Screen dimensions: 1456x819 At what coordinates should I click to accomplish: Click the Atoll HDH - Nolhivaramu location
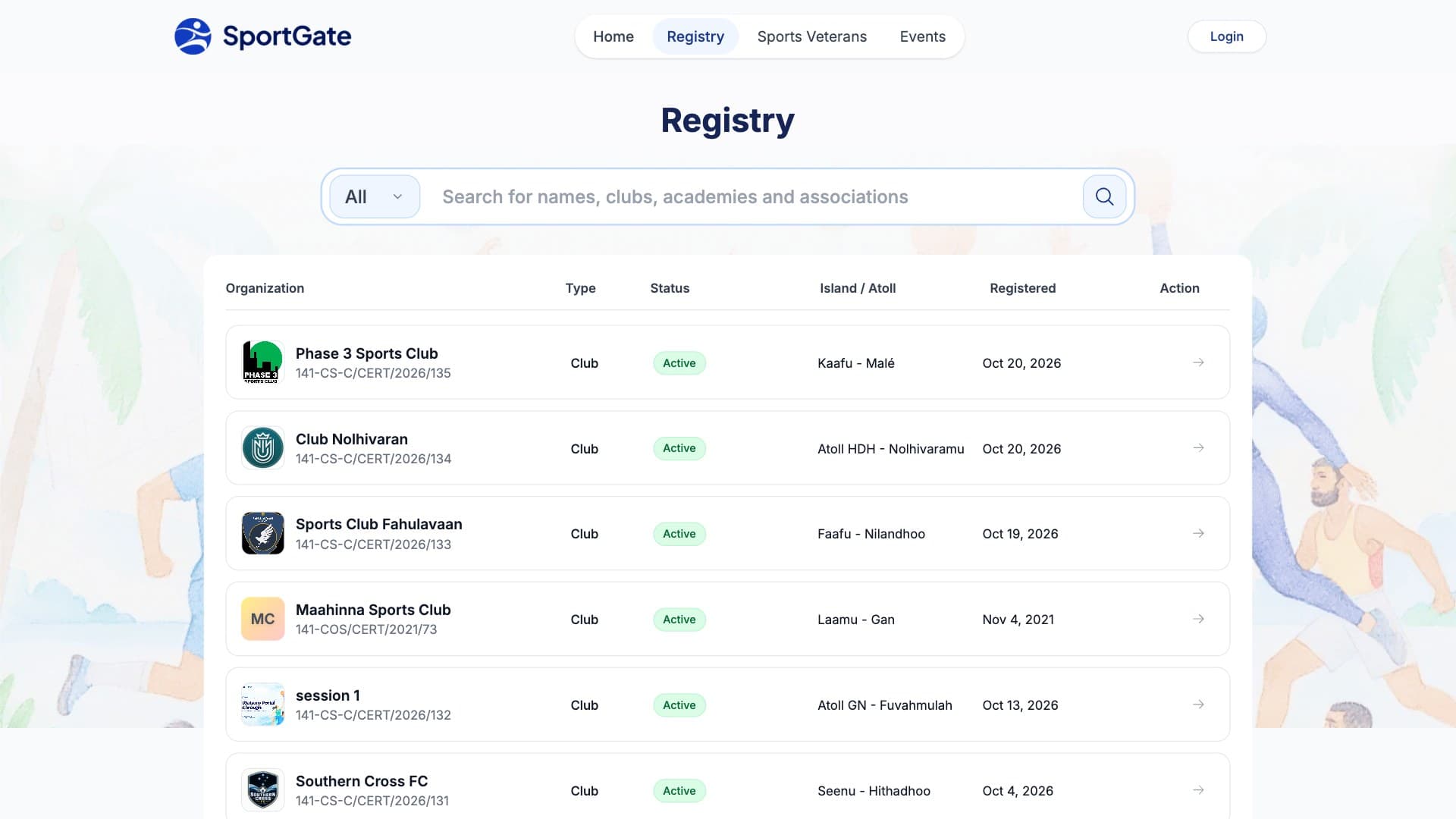[891, 449]
